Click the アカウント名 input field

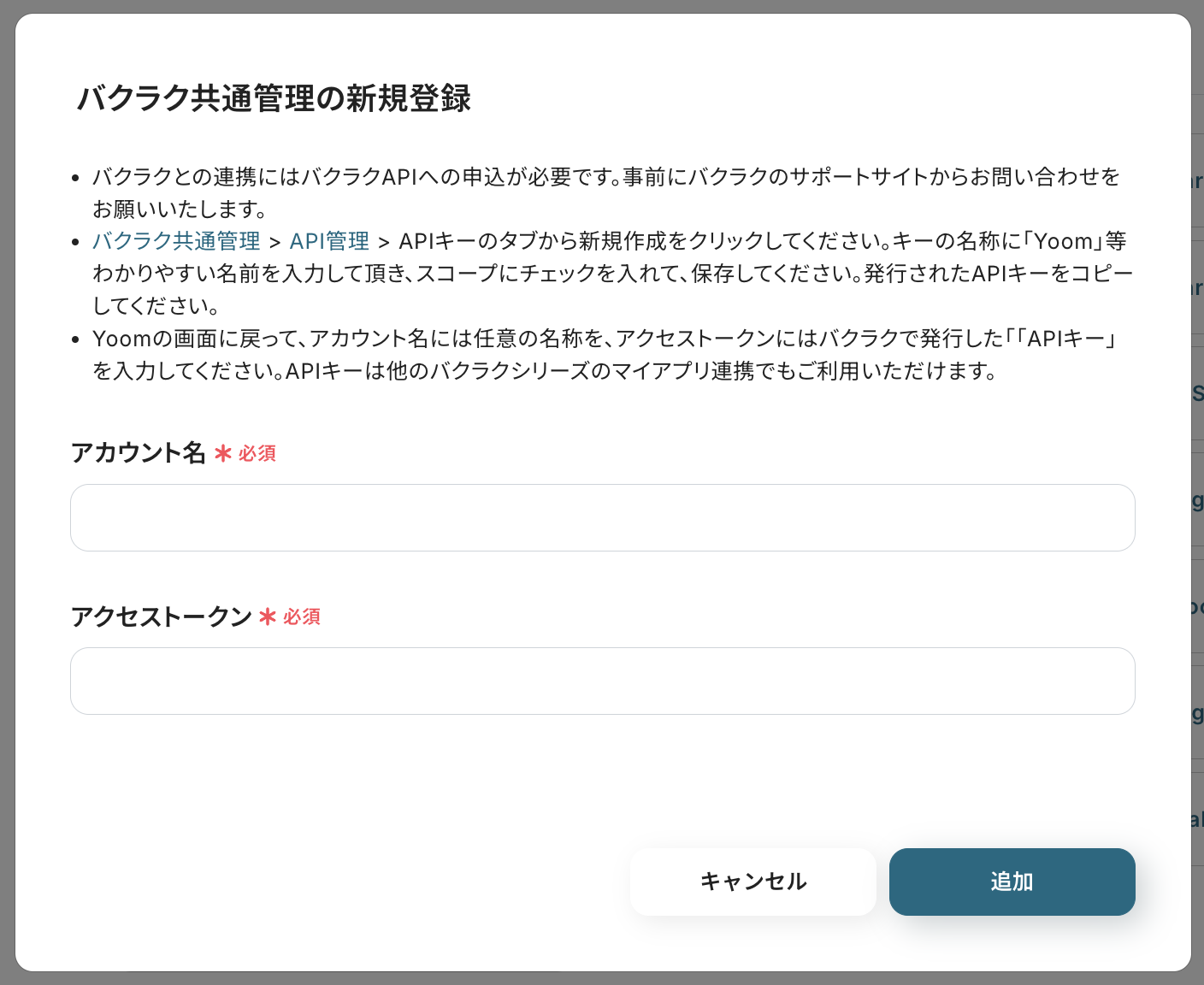tap(602, 517)
